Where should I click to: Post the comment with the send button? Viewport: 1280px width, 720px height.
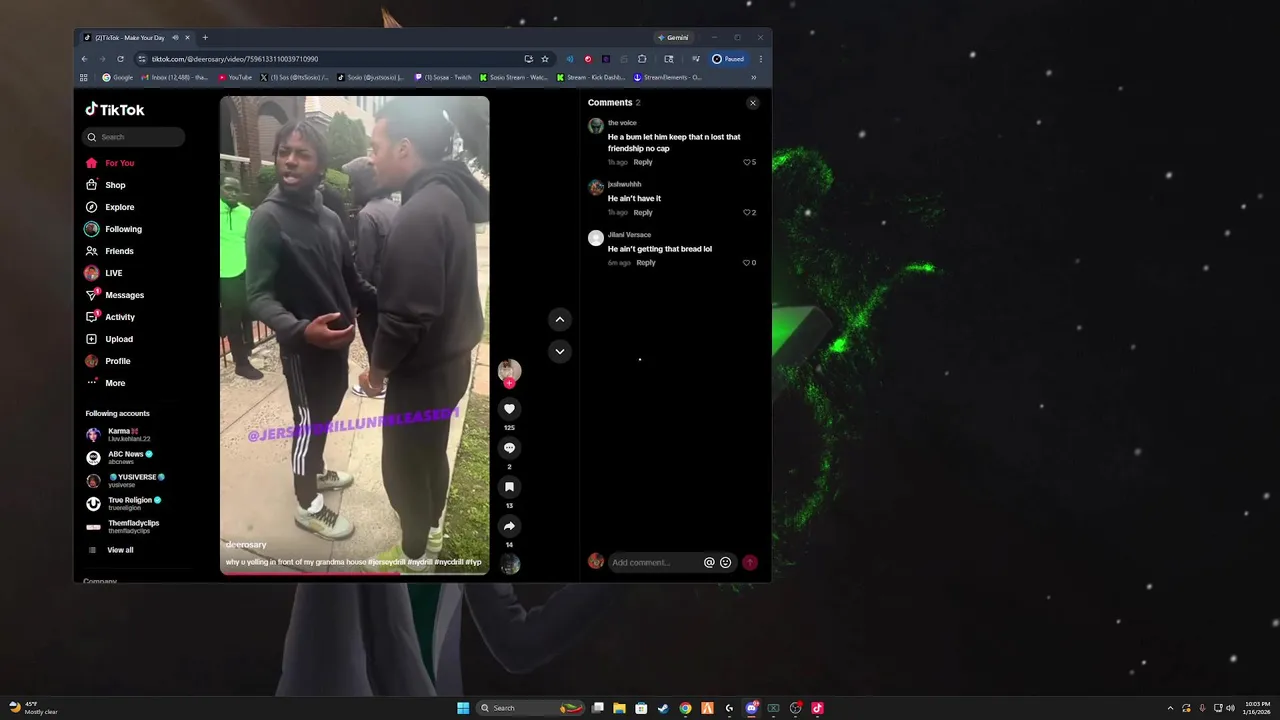click(x=750, y=562)
